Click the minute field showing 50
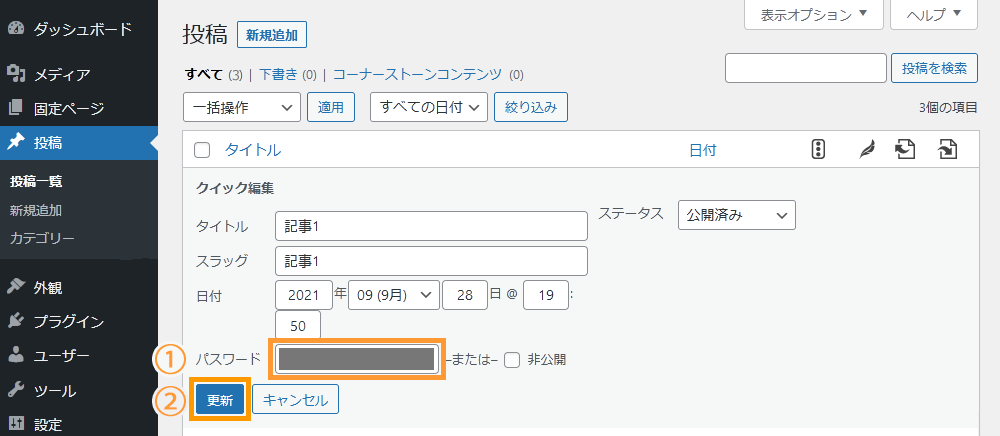 coord(298,326)
